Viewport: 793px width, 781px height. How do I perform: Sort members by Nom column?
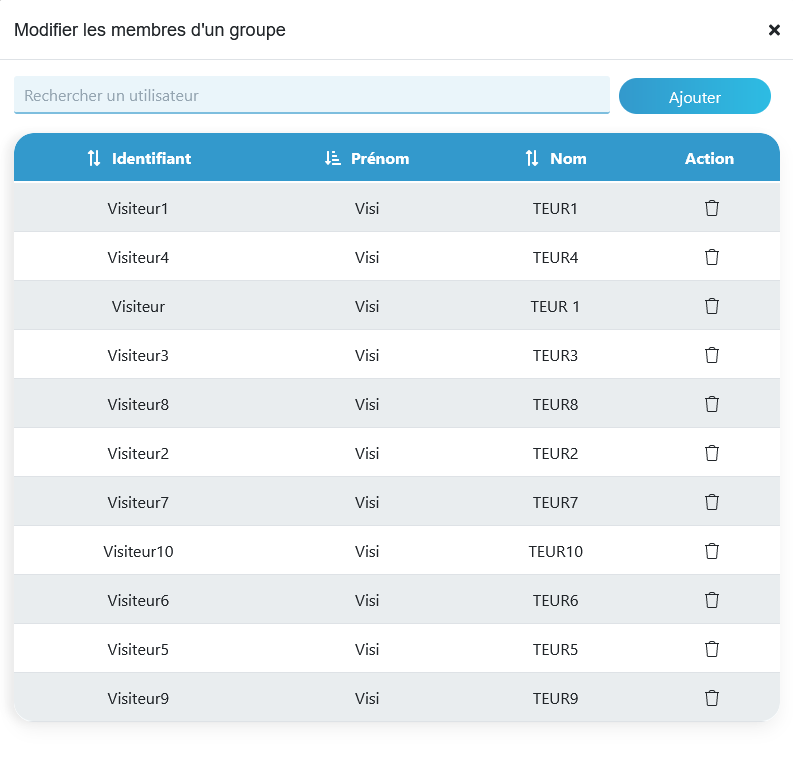point(555,158)
